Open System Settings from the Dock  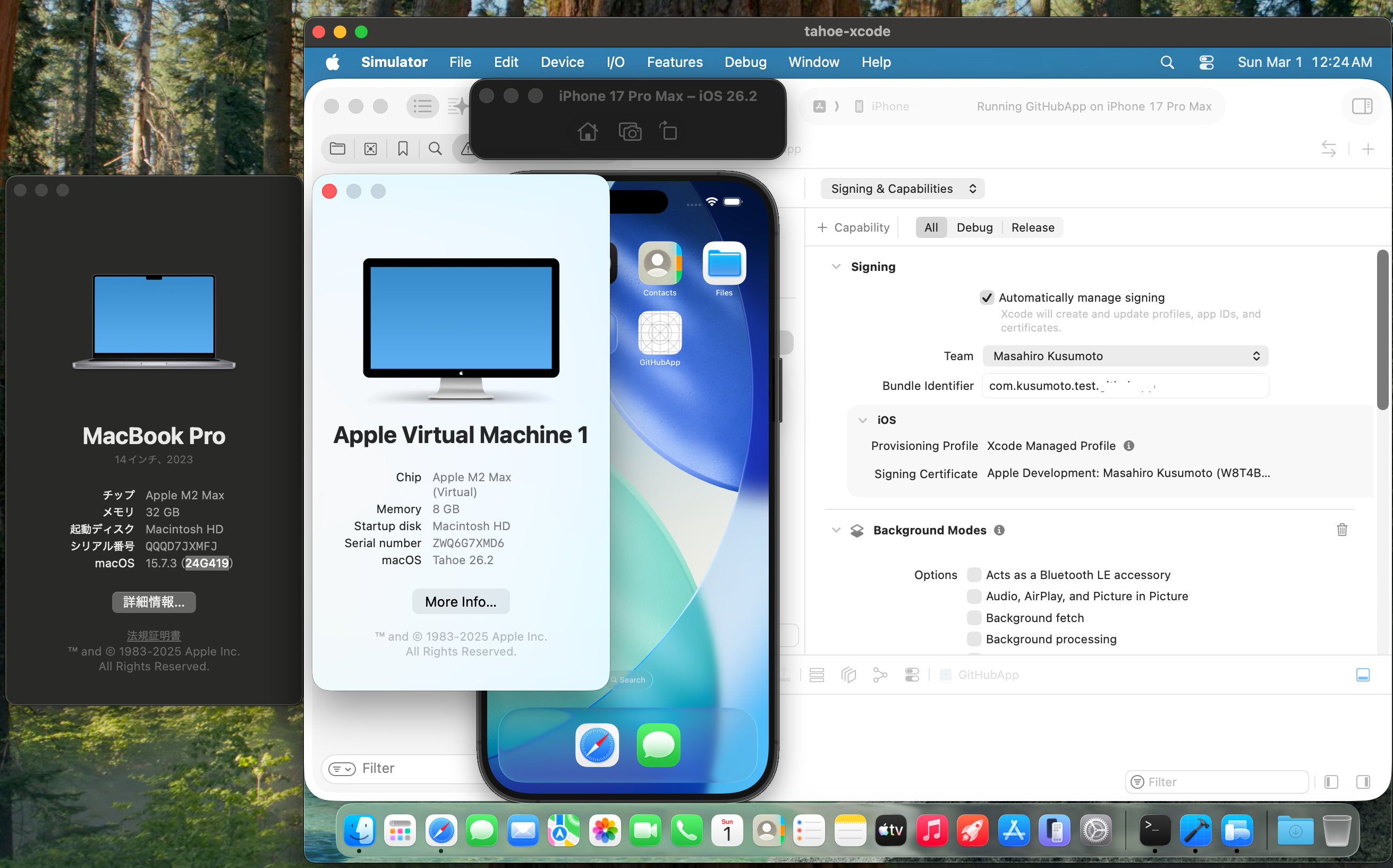[x=1095, y=830]
